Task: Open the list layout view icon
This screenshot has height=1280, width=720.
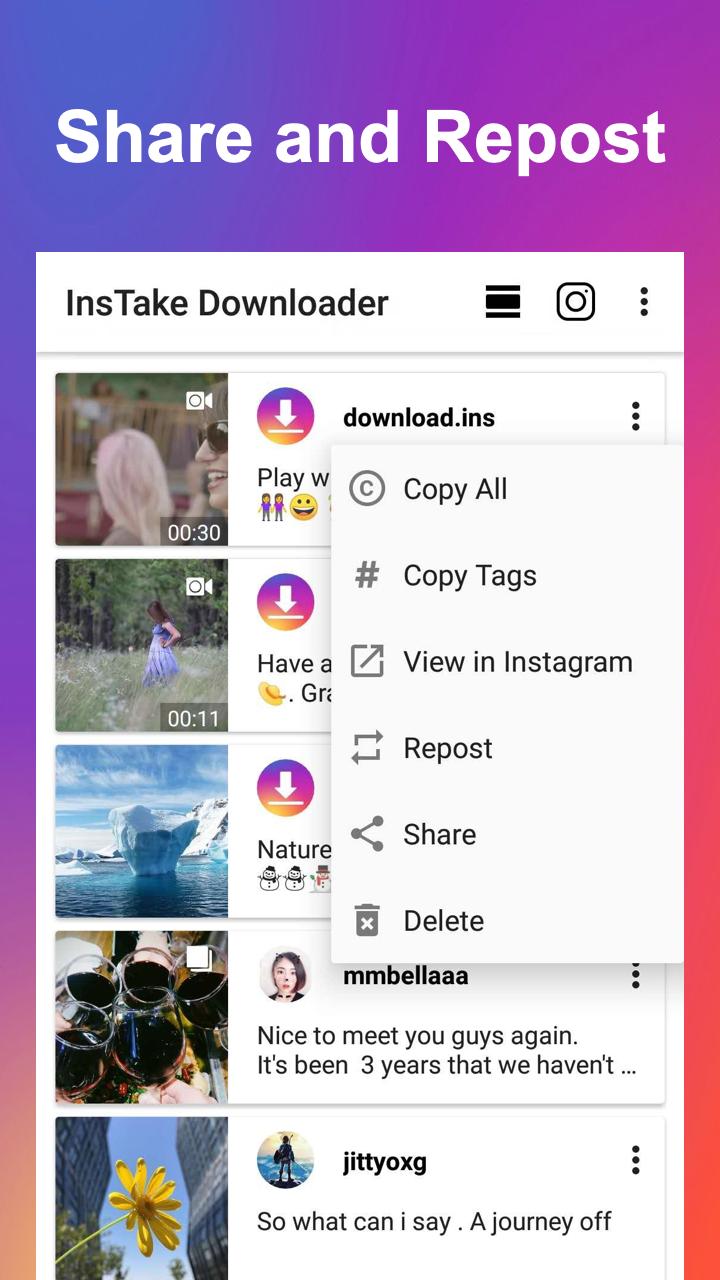Action: point(503,302)
